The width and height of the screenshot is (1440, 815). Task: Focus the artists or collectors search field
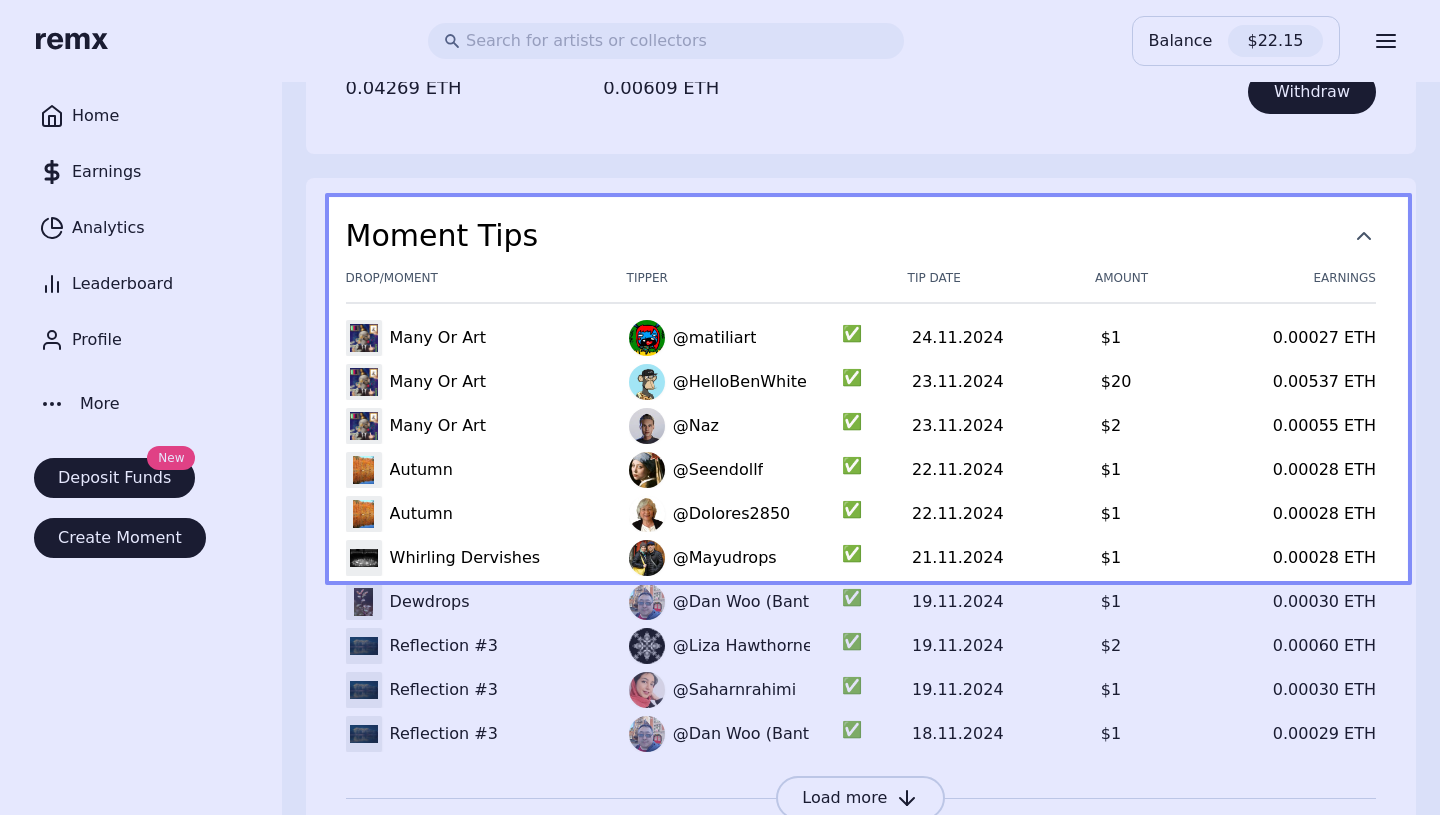point(680,41)
